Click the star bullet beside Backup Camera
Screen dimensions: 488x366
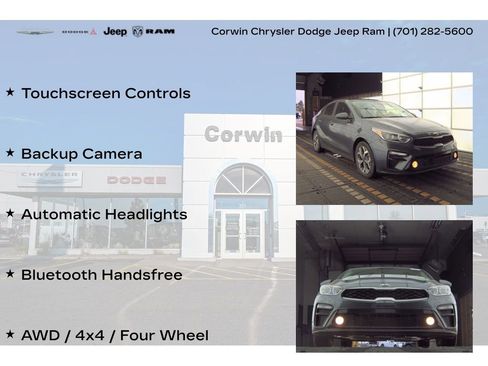pos(10,153)
